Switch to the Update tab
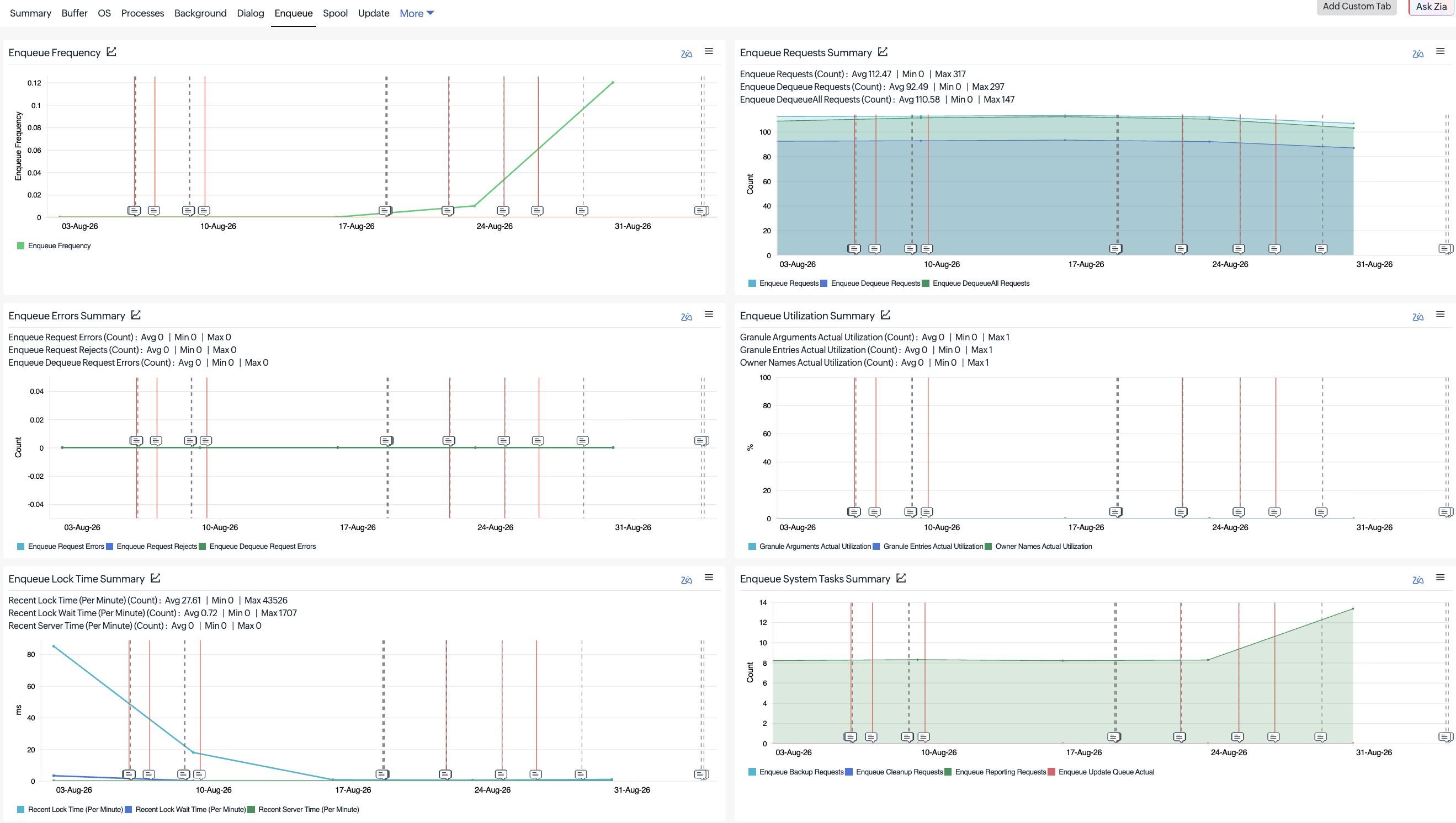This screenshot has height=823, width=1456. (x=374, y=13)
